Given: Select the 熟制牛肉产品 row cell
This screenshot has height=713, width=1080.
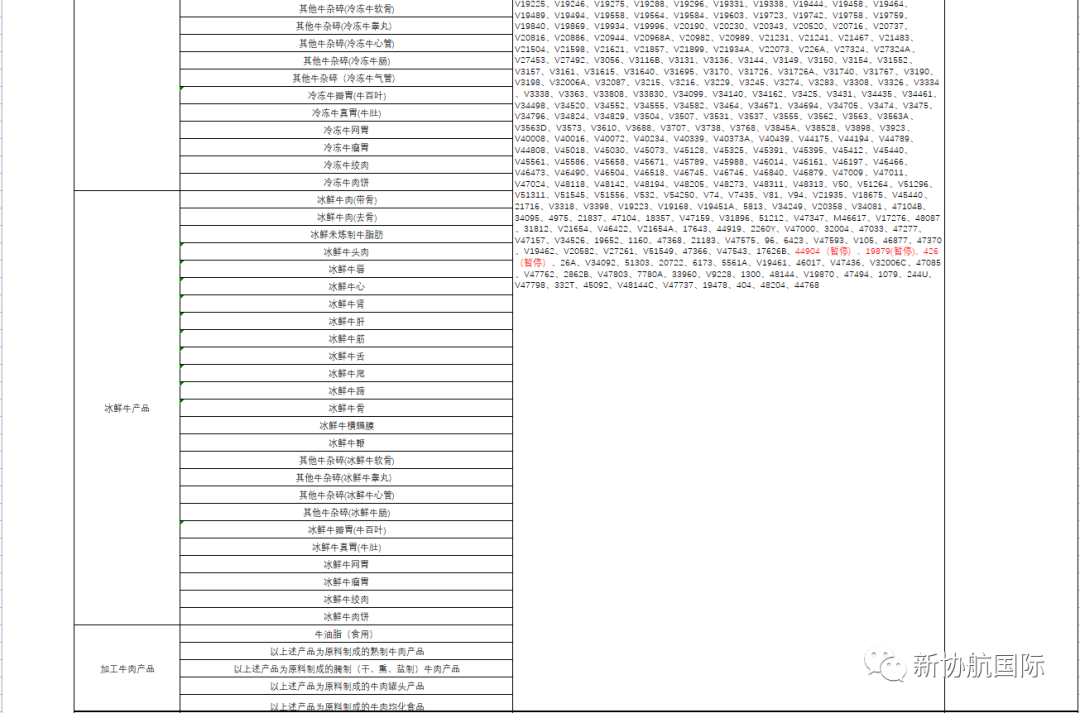Looking at the screenshot, I should click(346, 651).
